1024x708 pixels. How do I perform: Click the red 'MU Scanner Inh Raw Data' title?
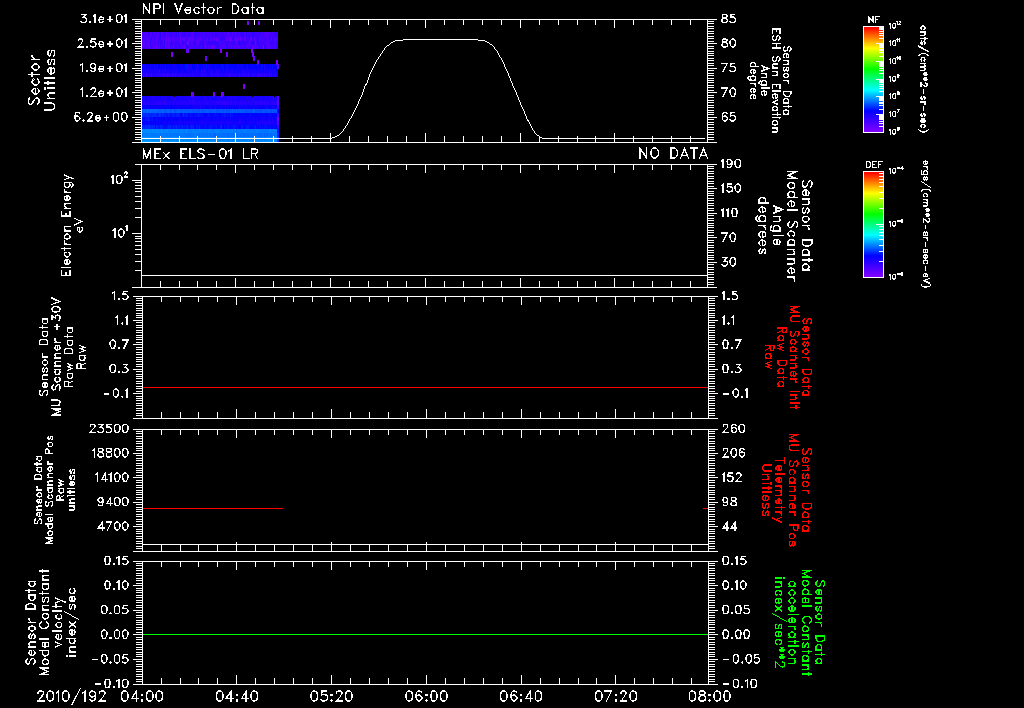click(x=788, y=357)
